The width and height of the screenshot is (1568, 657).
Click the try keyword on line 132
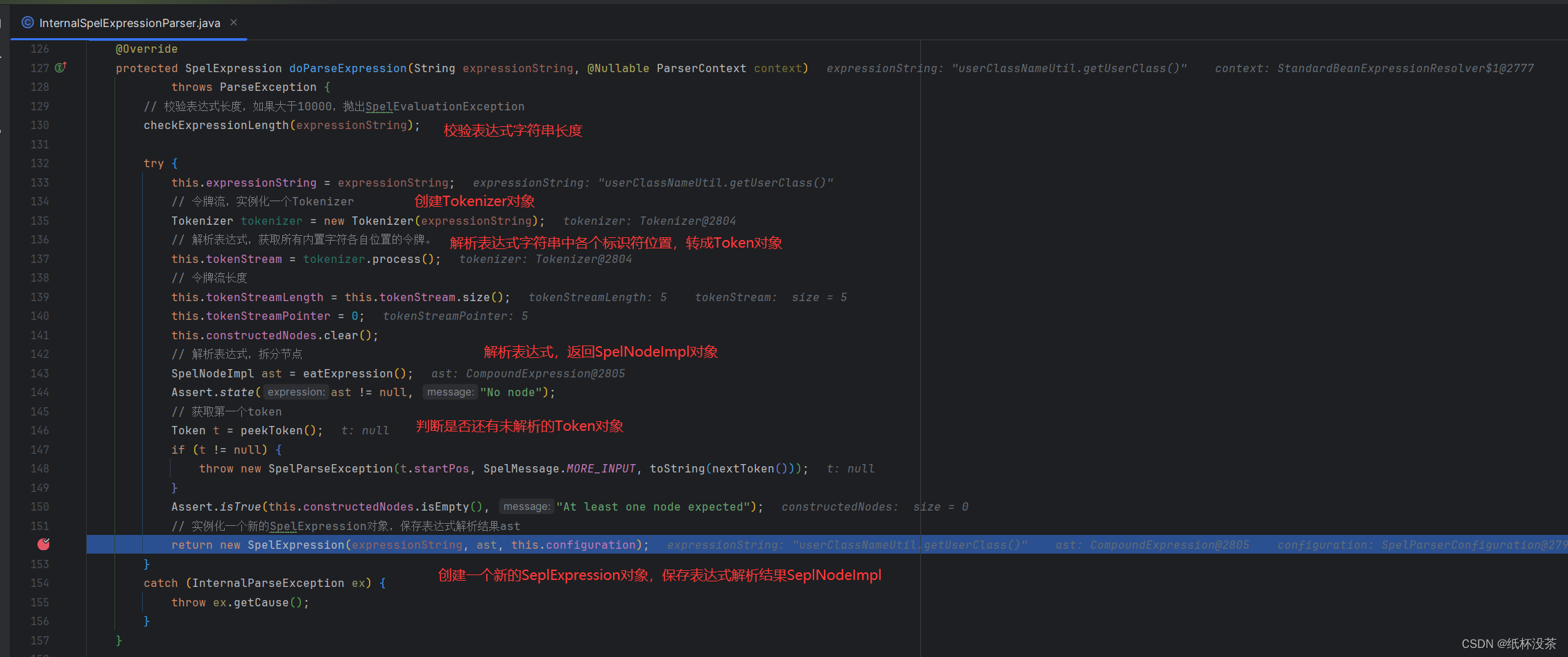153,164
